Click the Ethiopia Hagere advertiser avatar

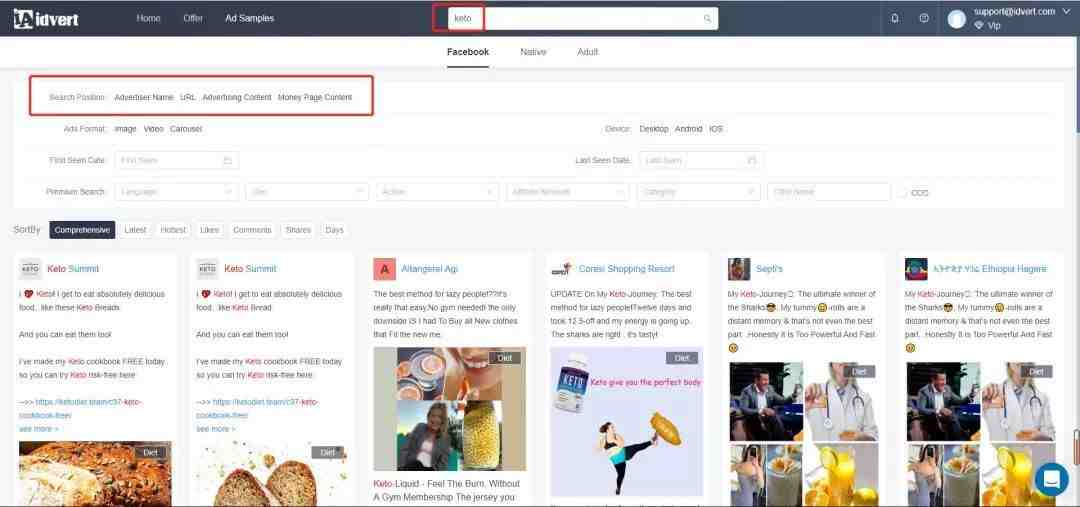(916, 269)
